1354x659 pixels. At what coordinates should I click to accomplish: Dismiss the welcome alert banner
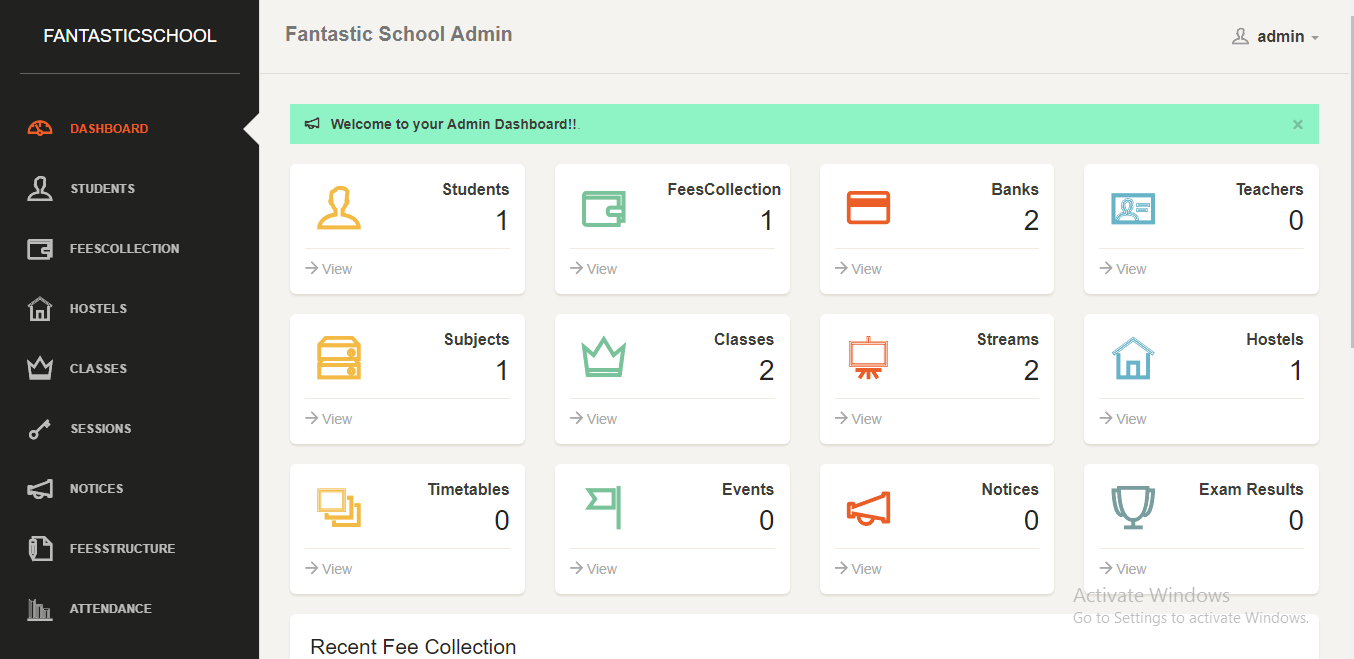[1297, 125]
